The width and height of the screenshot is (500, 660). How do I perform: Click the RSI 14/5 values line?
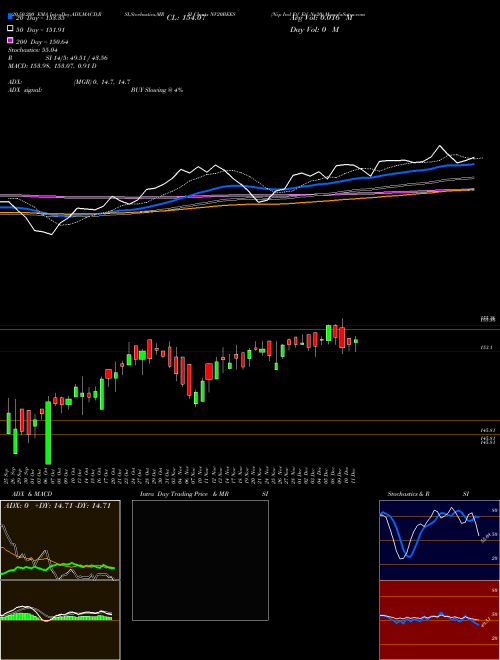tap(58, 58)
